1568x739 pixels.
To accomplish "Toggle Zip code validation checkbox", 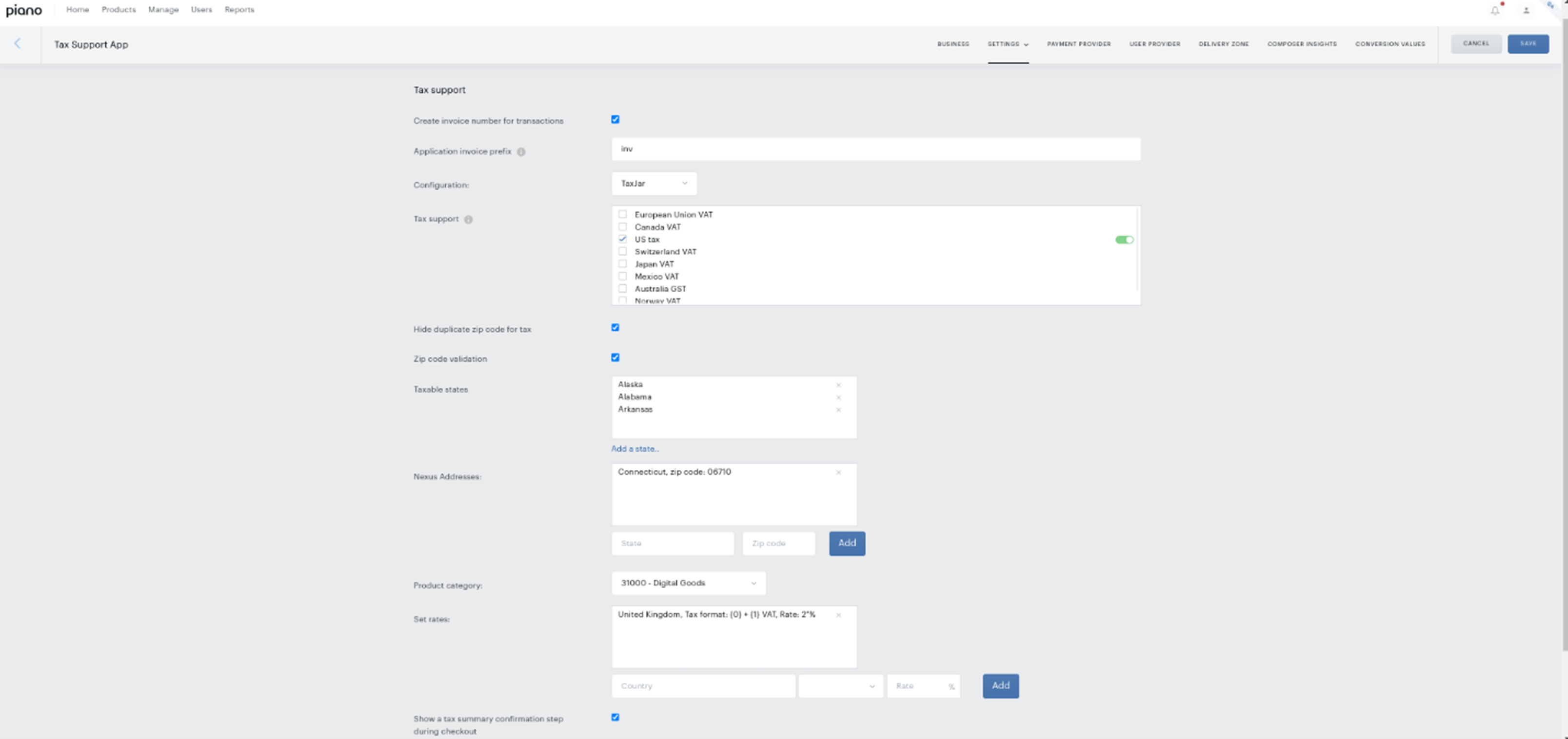I will pos(615,358).
